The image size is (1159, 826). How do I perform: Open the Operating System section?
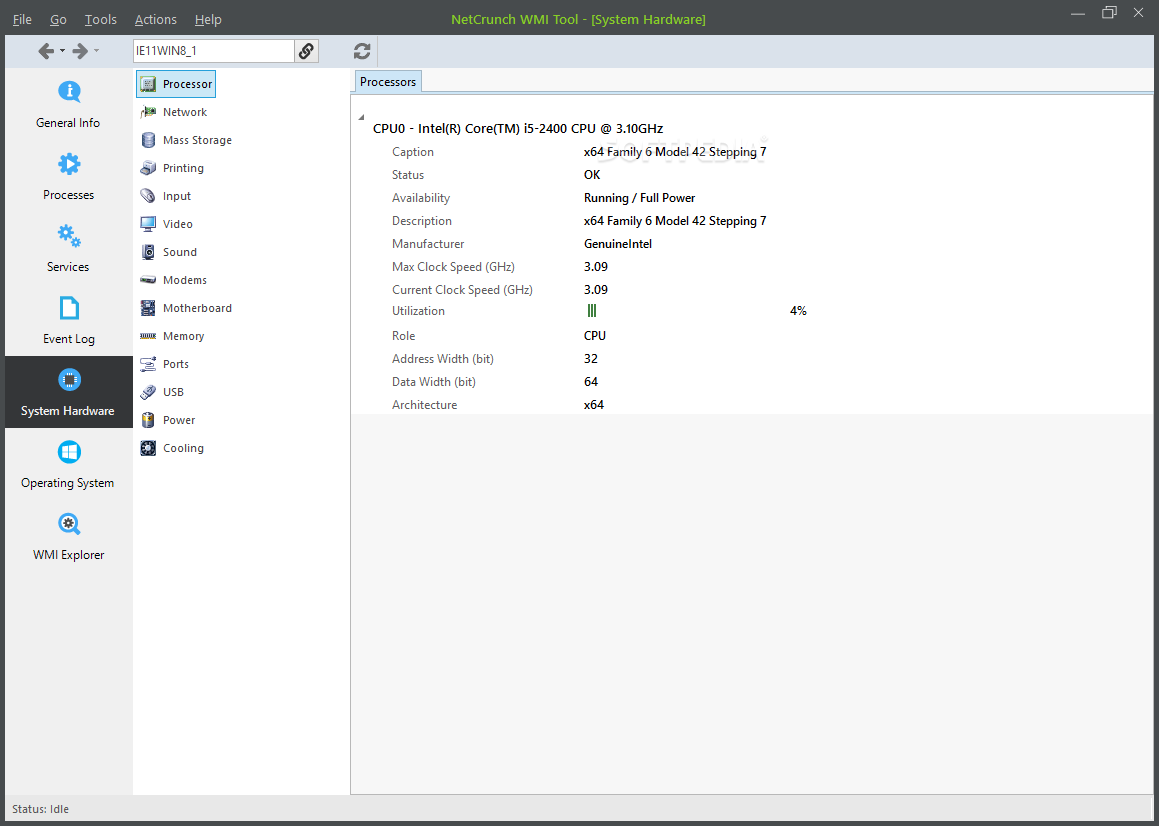click(x=68, y=464)
